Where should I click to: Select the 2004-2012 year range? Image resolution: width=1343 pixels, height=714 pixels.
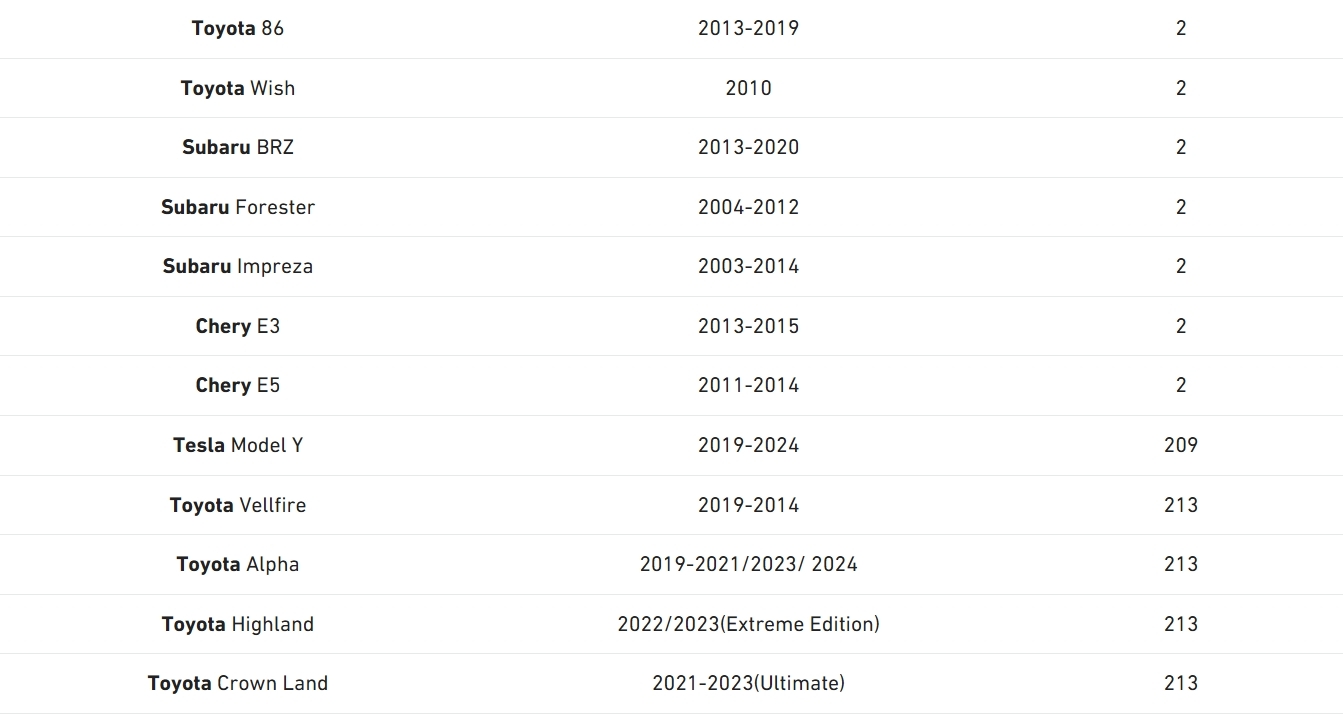[x=748, y=207]
